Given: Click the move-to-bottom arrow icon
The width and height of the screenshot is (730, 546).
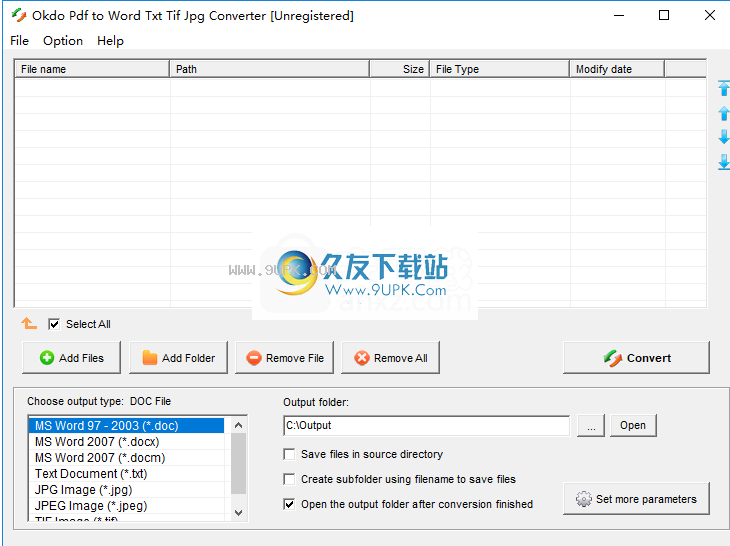Looking at the screenshot, I should click(723, 162).
